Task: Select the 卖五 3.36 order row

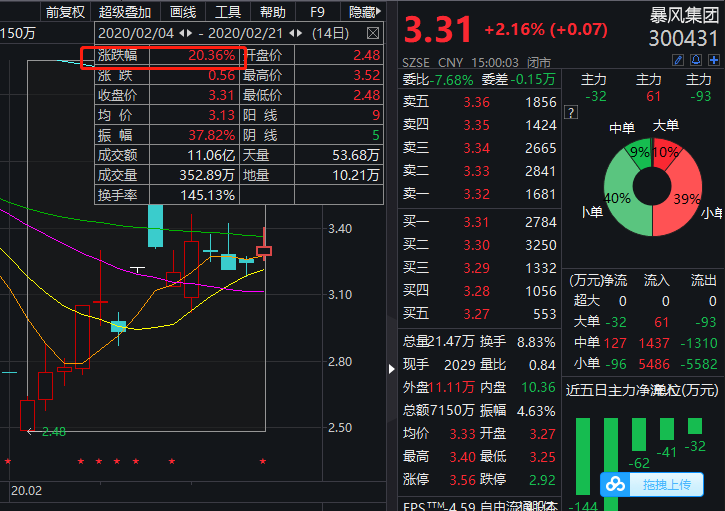Action: [x=479, y=102]
